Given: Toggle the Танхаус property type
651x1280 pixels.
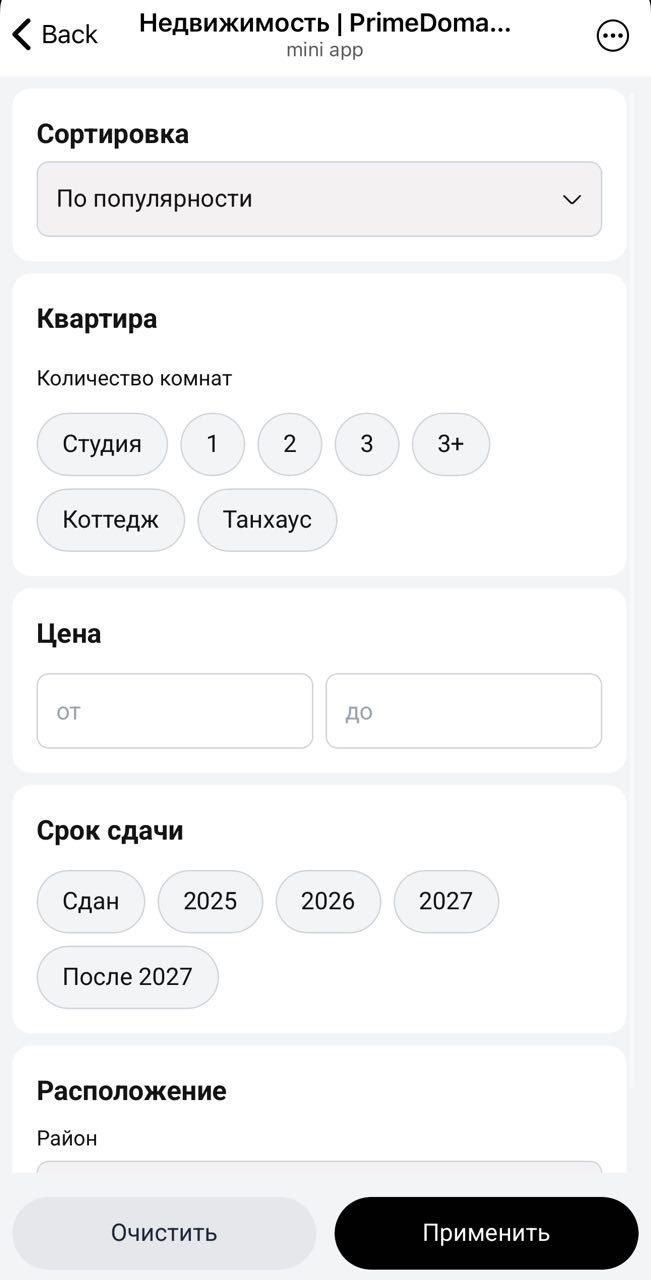Looking at the screenshot, I should [x=267, y=519].
